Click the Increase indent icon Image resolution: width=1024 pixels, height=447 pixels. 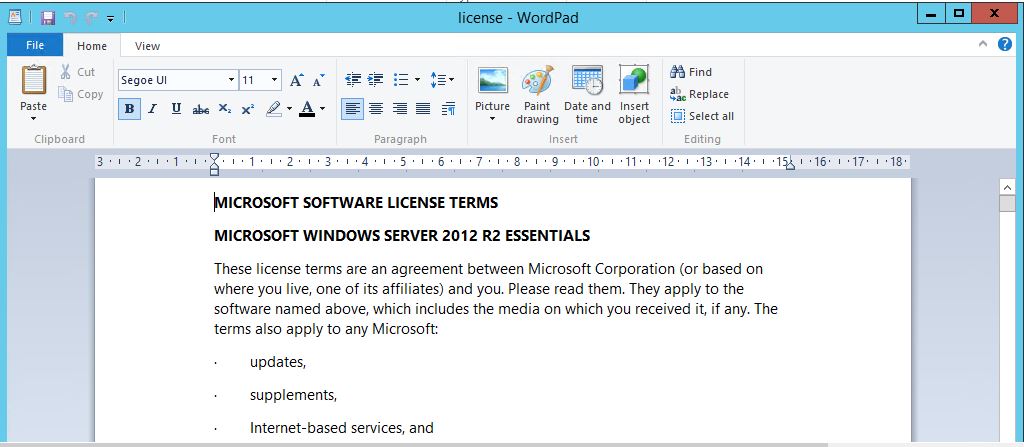pos(376,80)
